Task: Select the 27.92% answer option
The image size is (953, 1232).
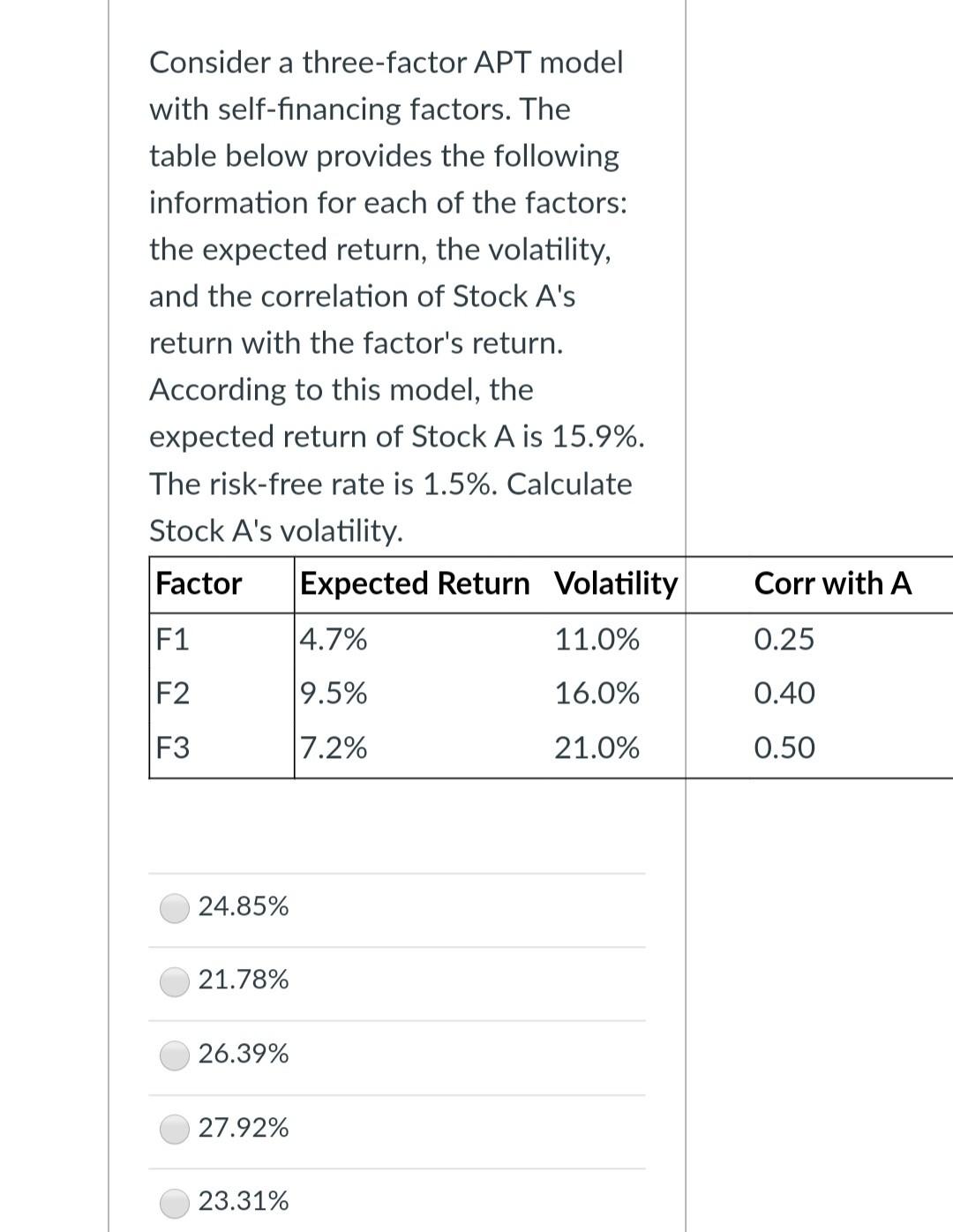Action: (x=173, y=1127)
